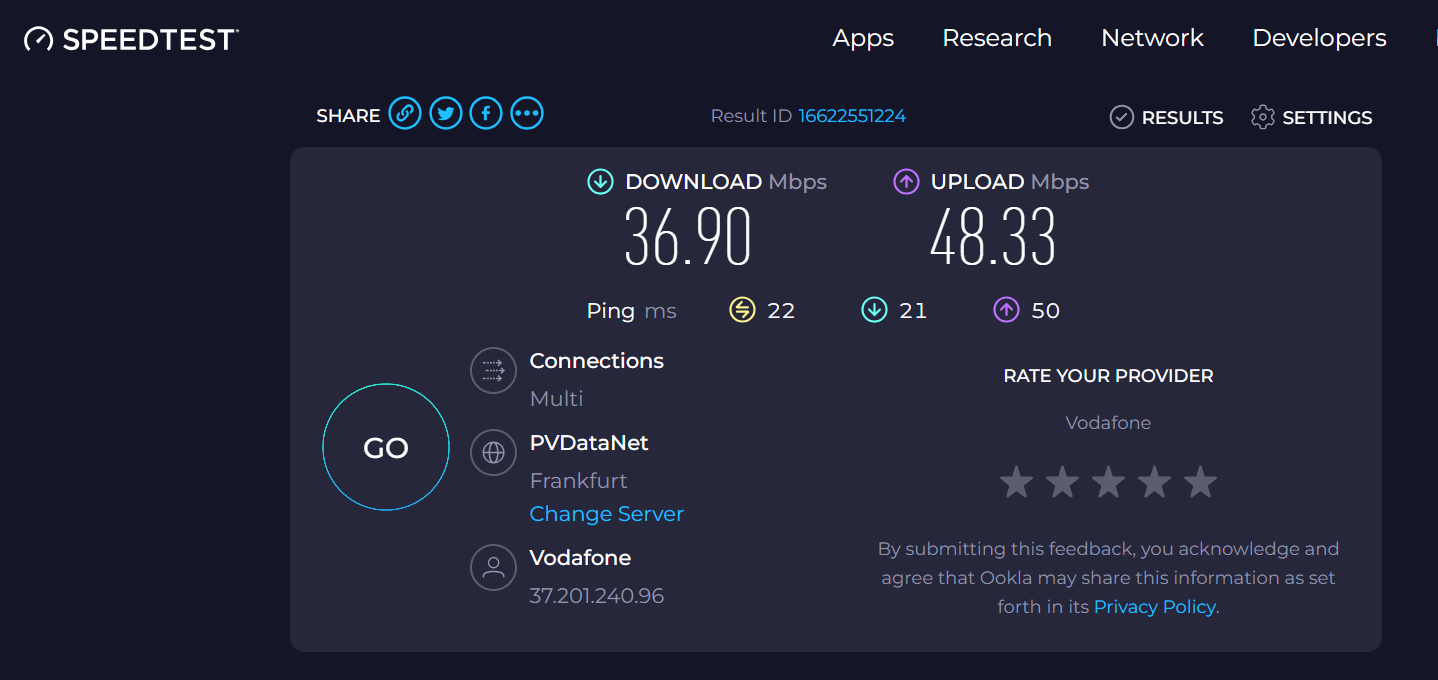Click the Vodafone name under Rate Your Provider
The image size is (1438, 680).
pos(1108,422)
